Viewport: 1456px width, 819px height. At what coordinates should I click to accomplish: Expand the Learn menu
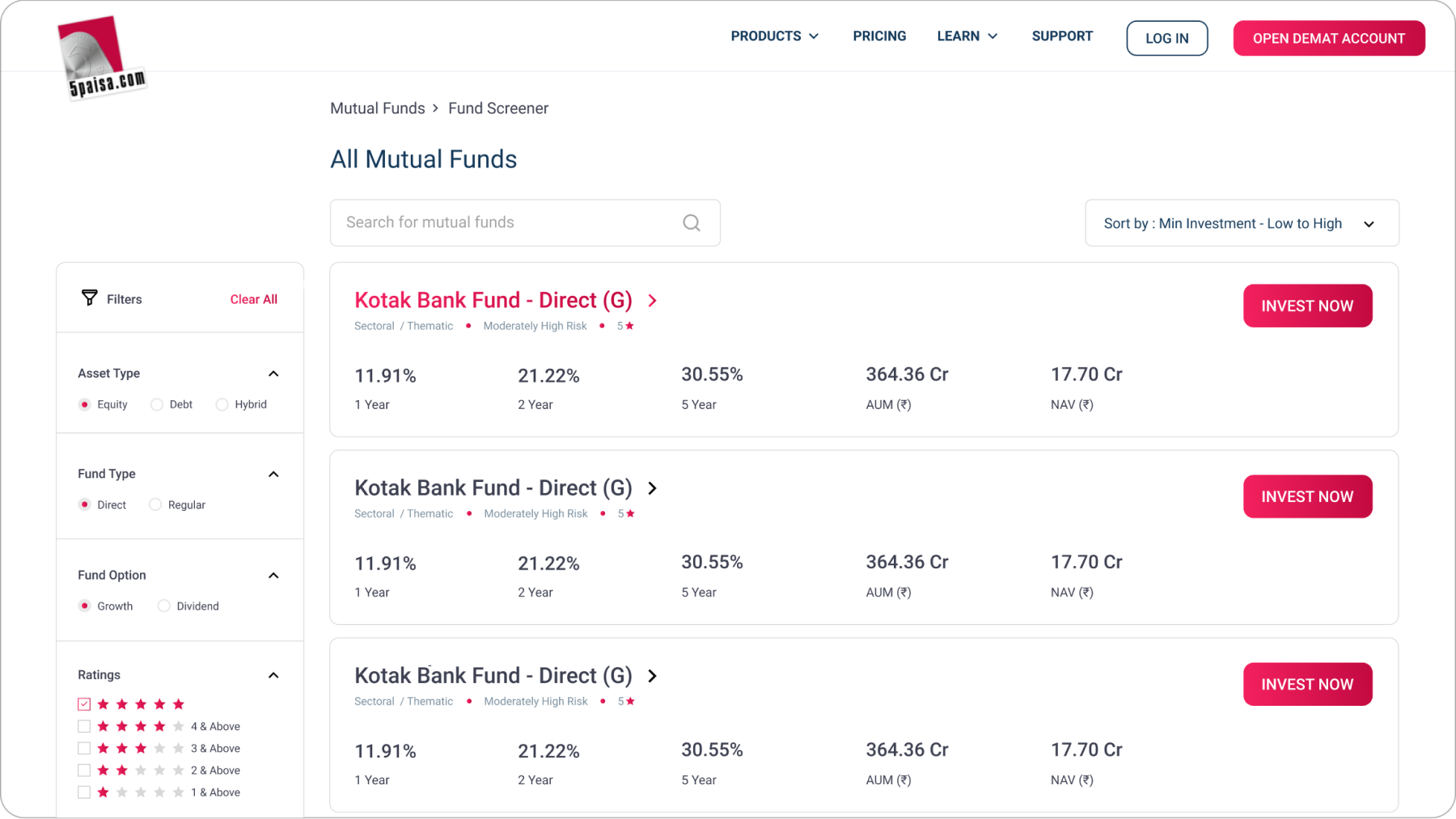click(x=967, y=36)
